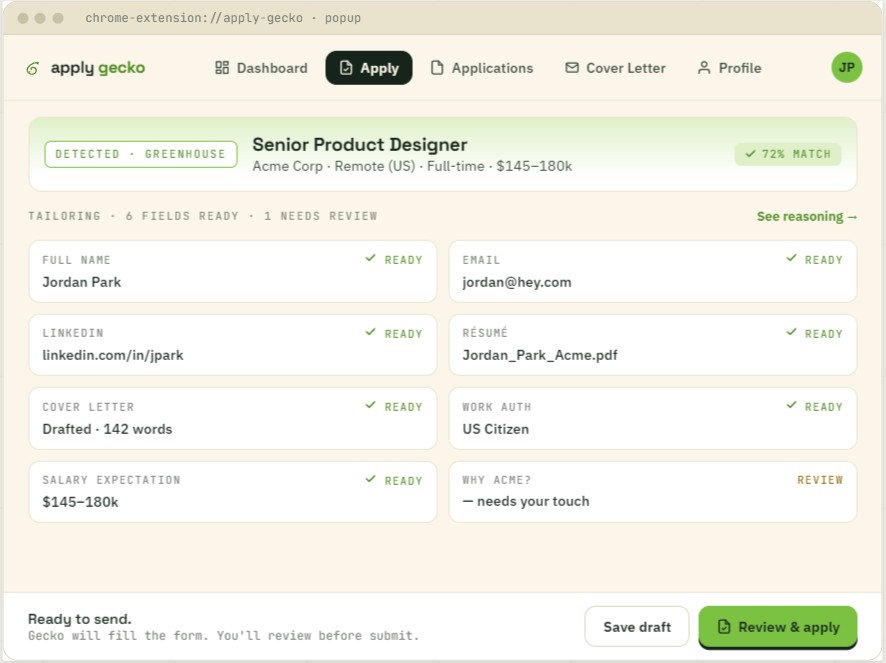Viewport: 886px width, 663px height.
Task: Click the Profile person icon
Action: tap(704, 68)
